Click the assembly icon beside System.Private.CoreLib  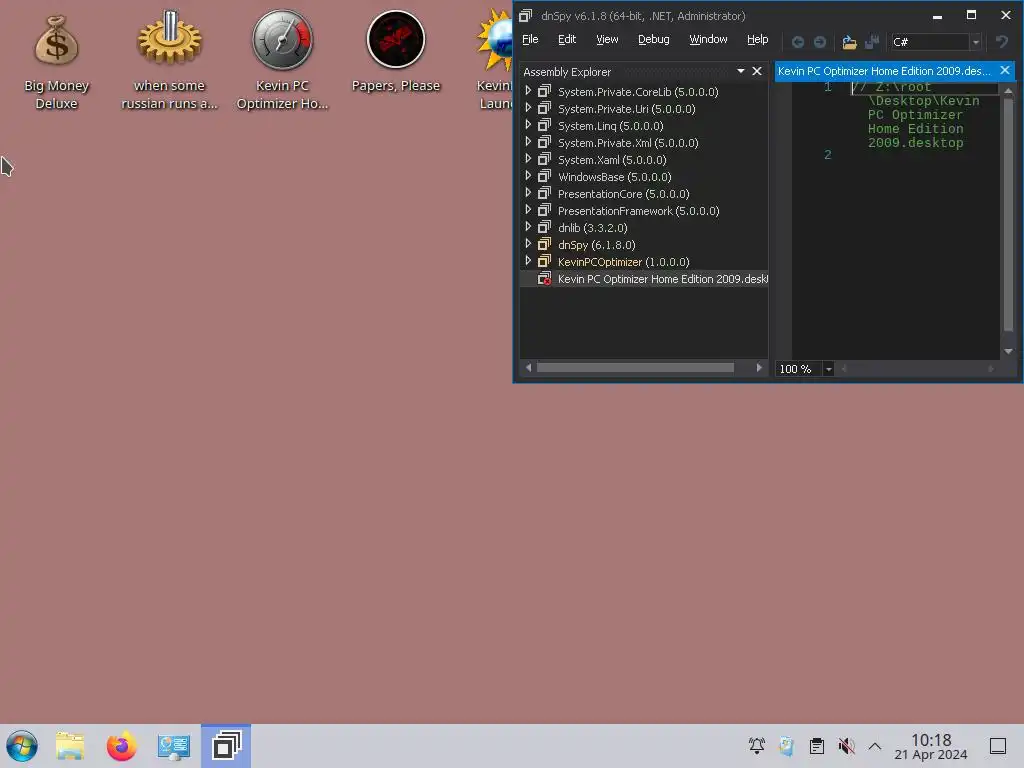click(544, 91)
